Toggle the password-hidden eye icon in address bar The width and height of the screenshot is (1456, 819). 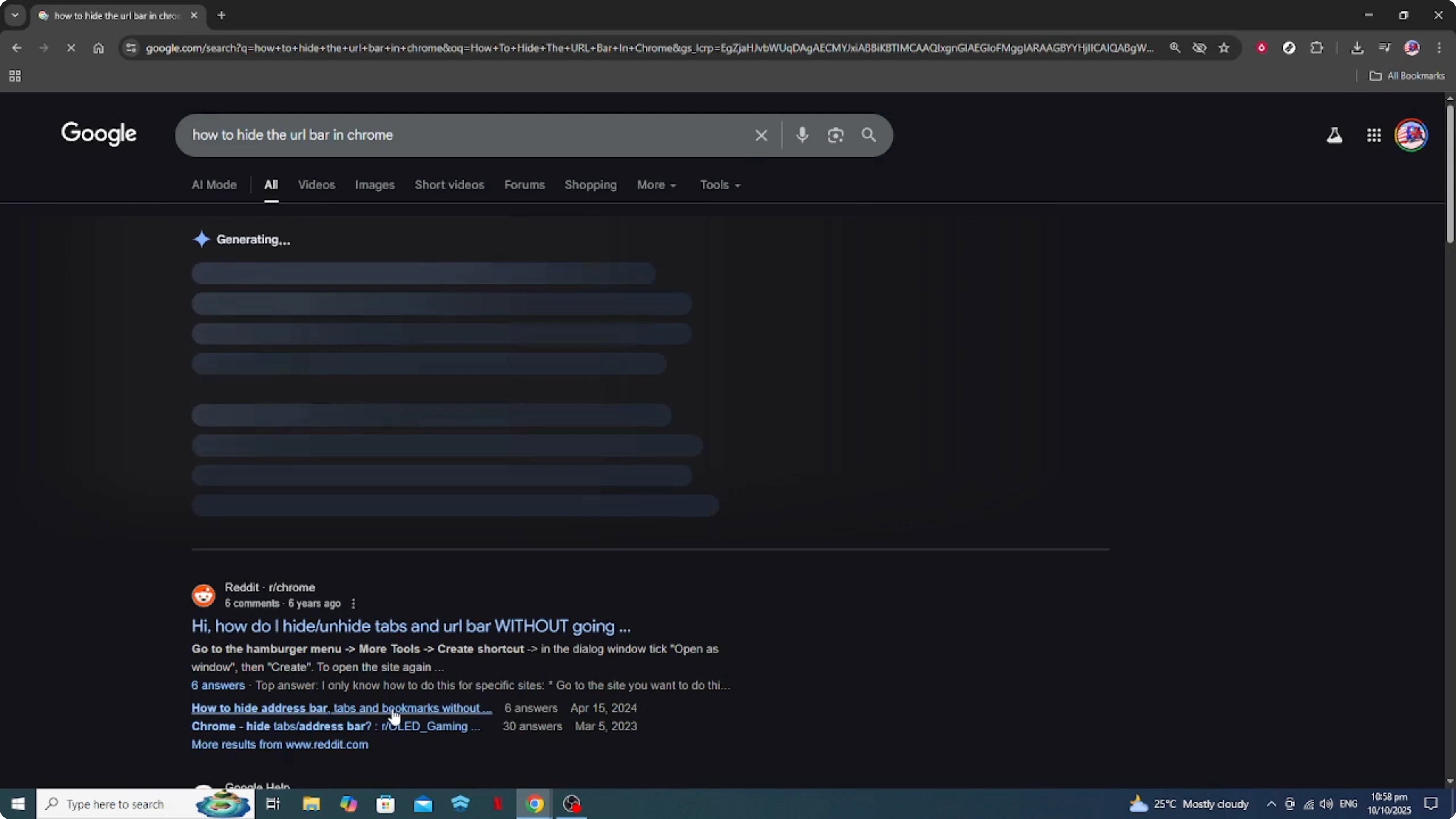coord(1199,47)
